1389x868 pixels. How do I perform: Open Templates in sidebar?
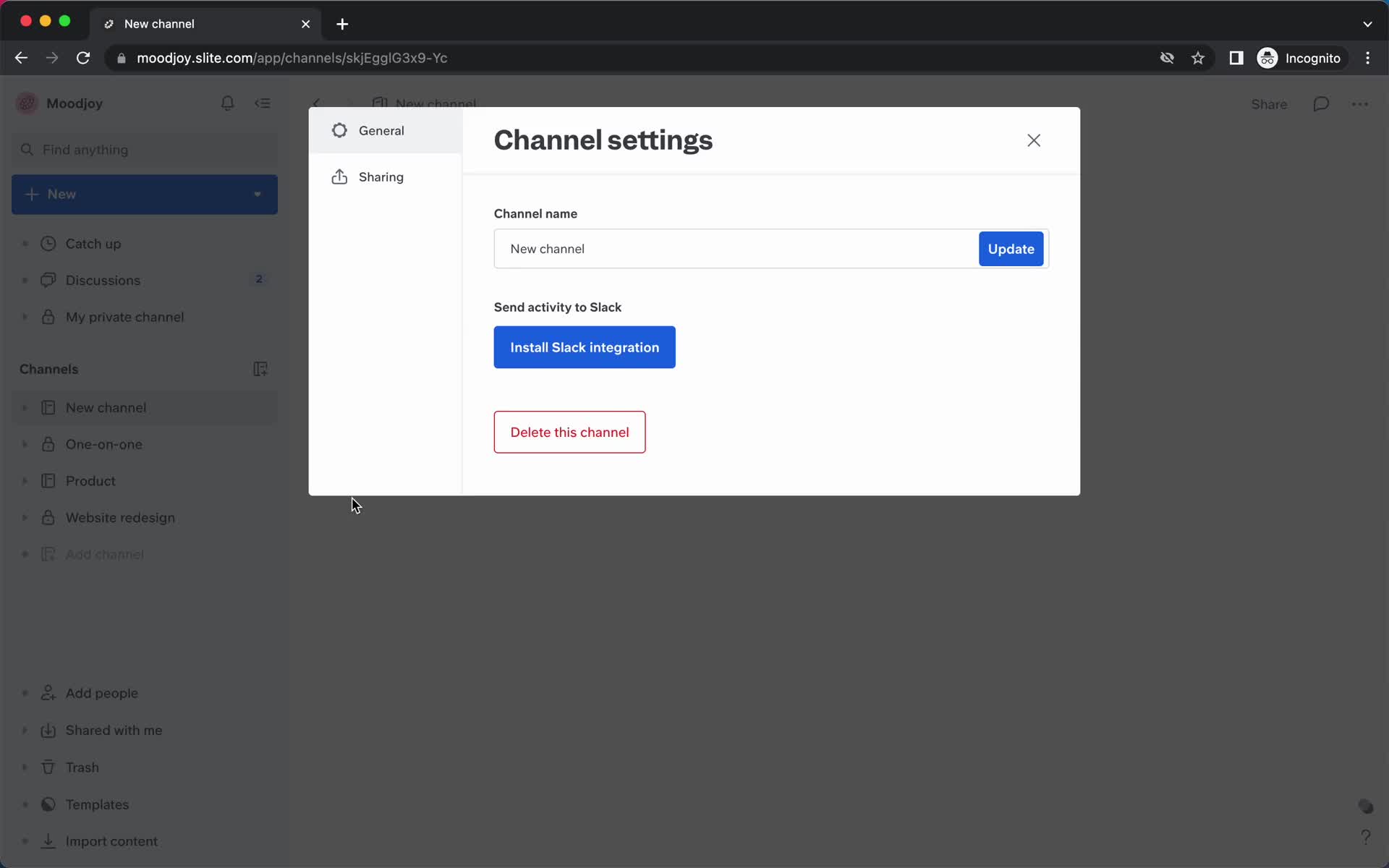[x=97, y=805]
